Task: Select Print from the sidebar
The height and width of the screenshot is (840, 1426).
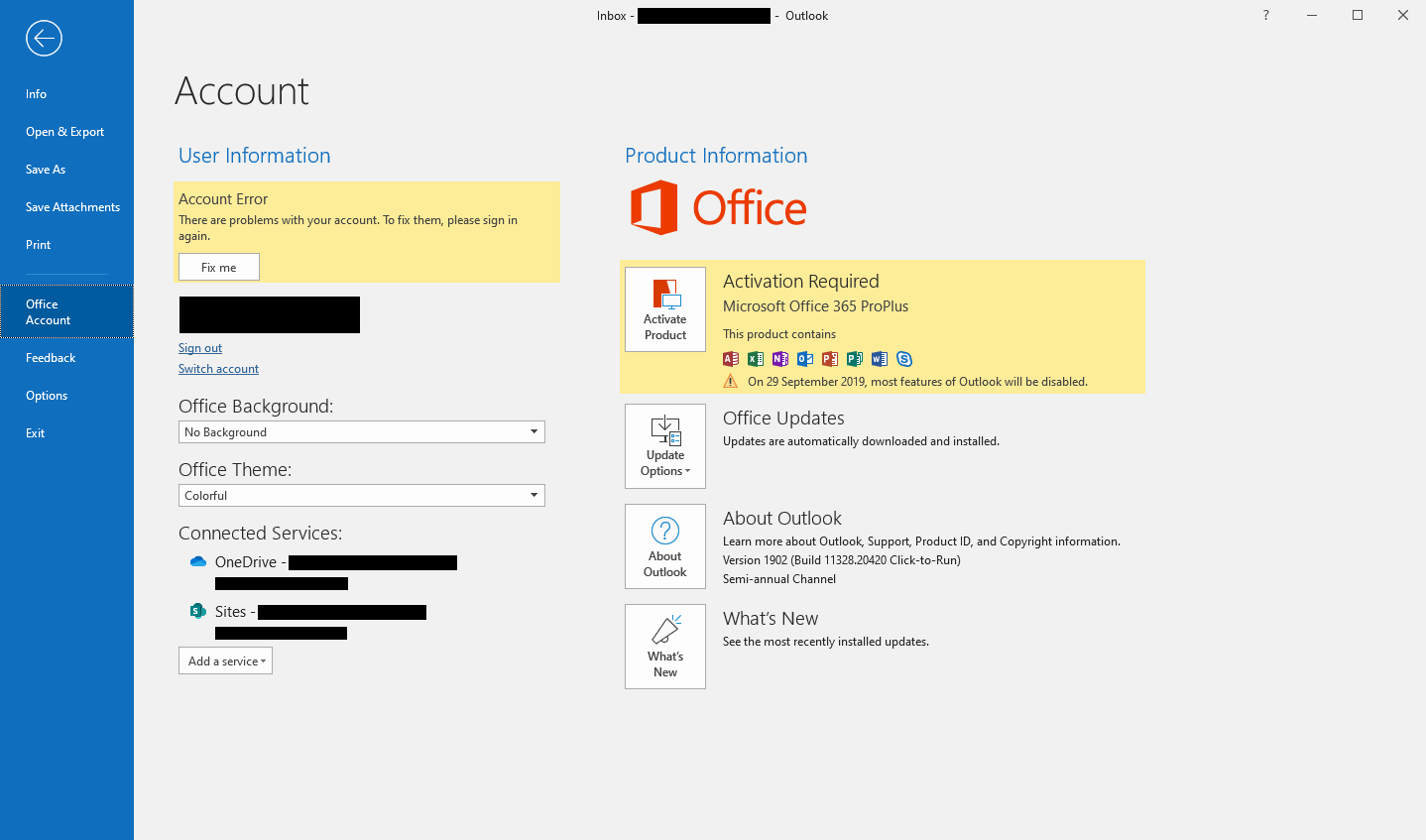Action: click(x=38, y=244)
